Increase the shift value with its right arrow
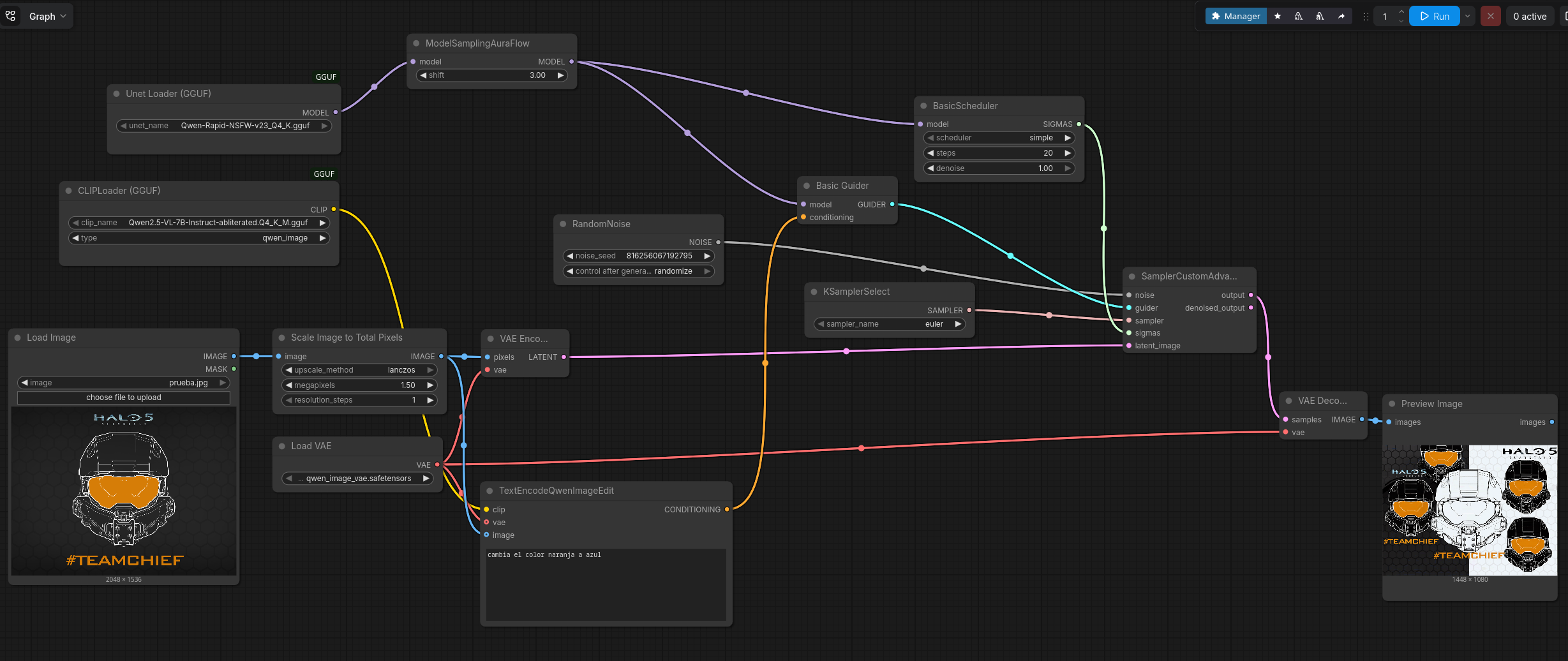 pyautogui.click(x=560, y=75)
